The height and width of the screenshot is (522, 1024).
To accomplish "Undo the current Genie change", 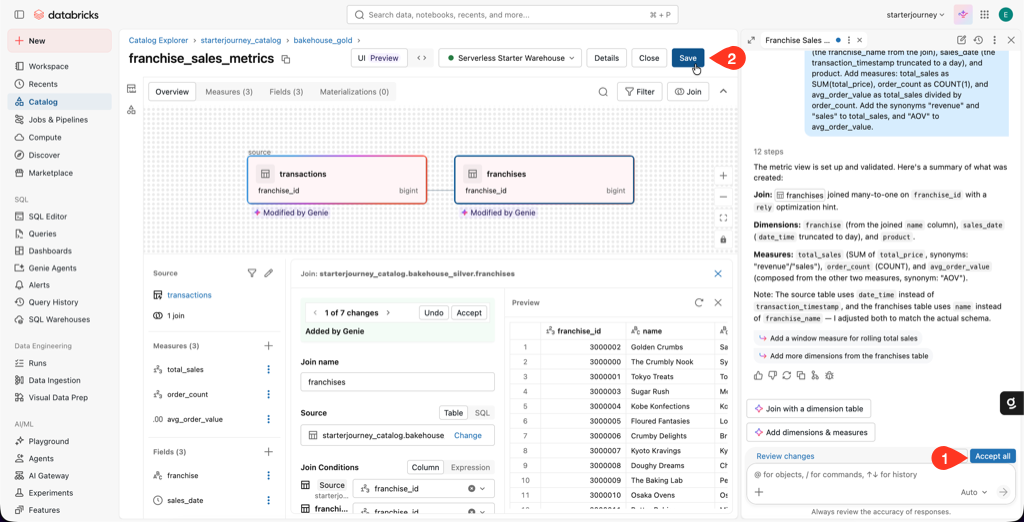I will point(434,313).
